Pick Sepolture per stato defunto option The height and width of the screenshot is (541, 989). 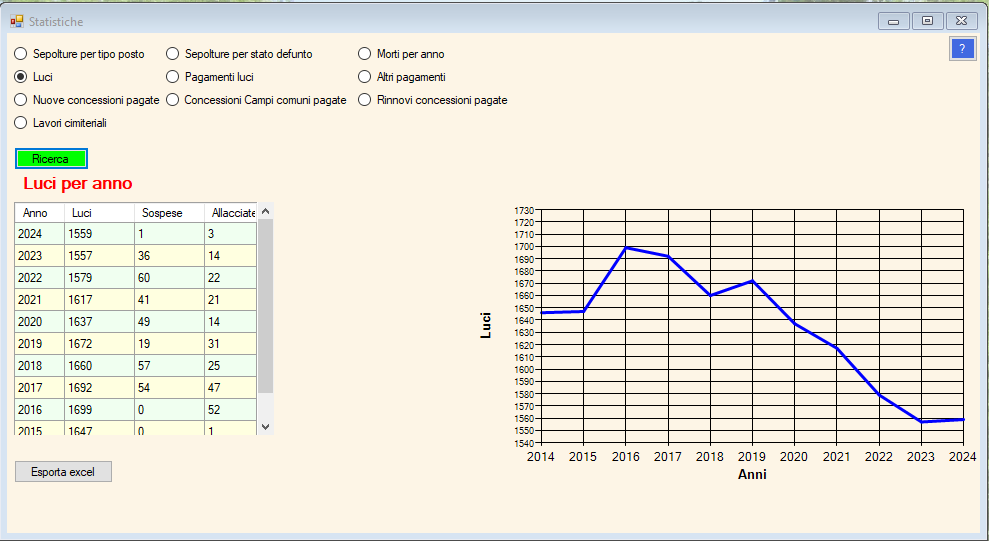[x=173, y=54]
